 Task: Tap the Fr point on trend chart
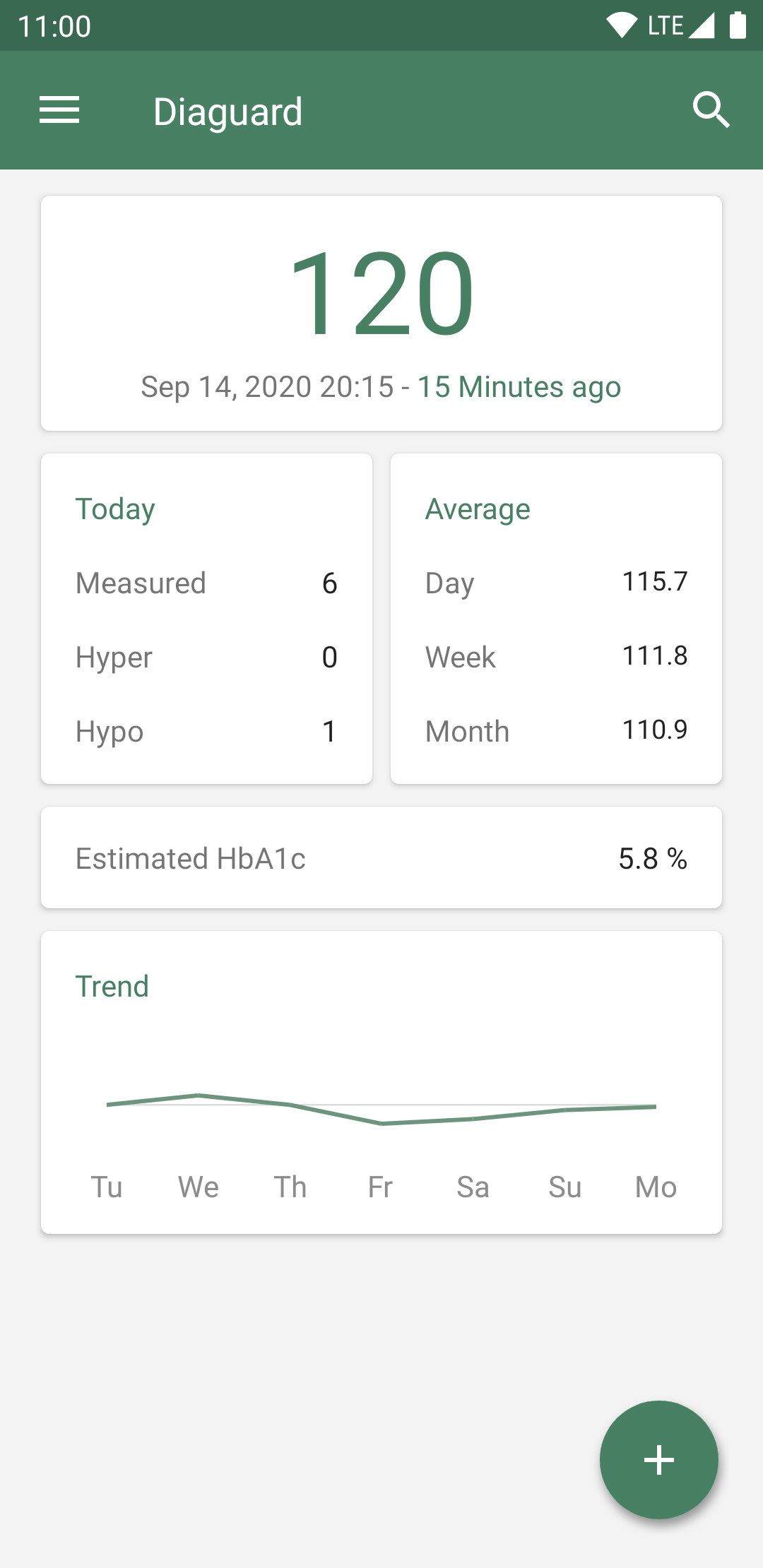pyautogui.click(x=381, y=1123)
